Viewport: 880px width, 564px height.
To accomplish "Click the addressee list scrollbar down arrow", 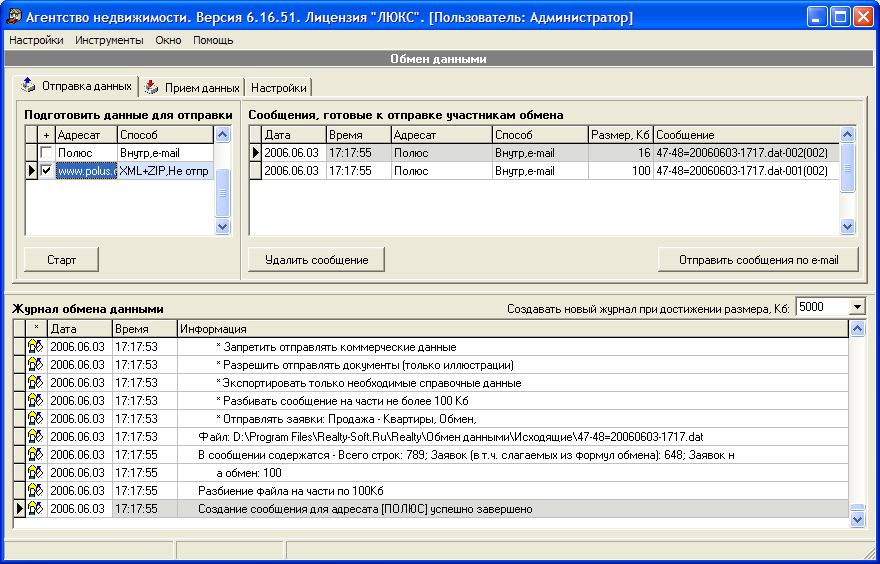I will [x=223, y=227].
